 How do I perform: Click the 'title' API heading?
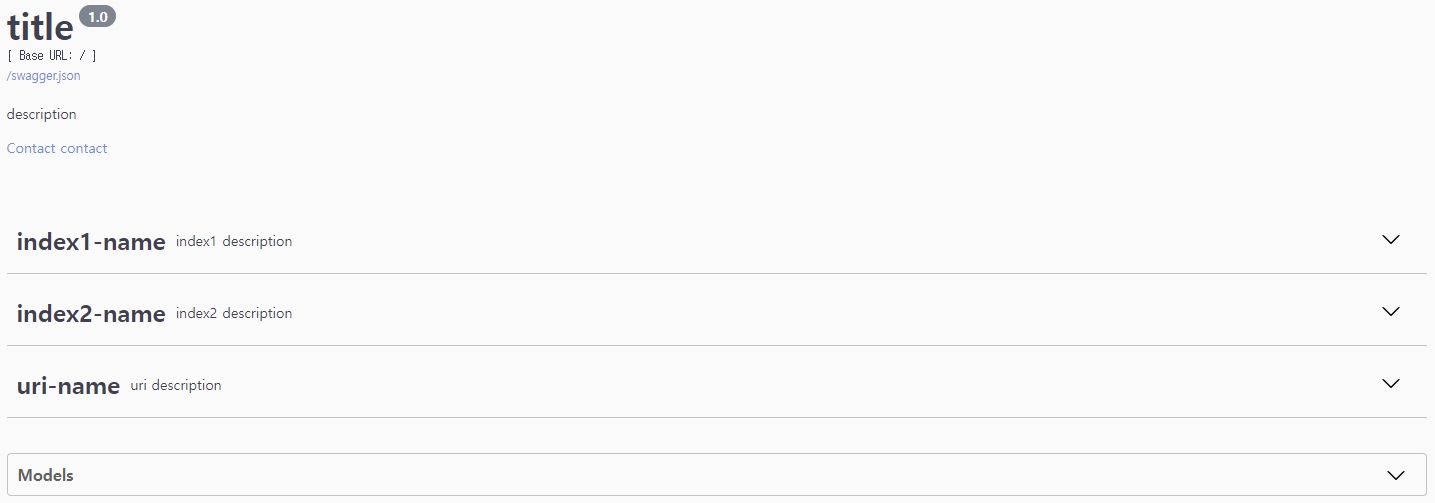(40, 27)
